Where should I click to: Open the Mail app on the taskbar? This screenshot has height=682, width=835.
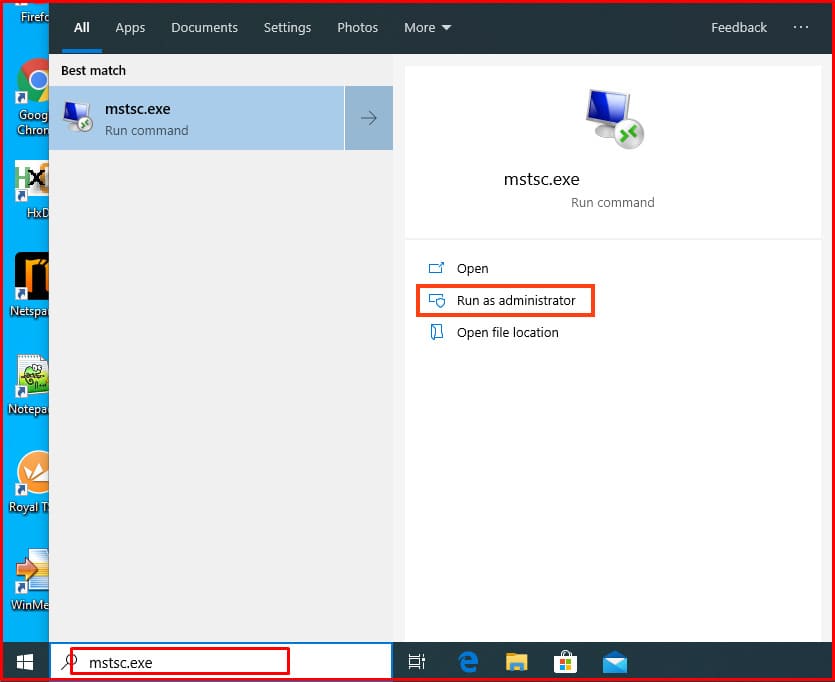pyautogui.click(x=615, y=661)
